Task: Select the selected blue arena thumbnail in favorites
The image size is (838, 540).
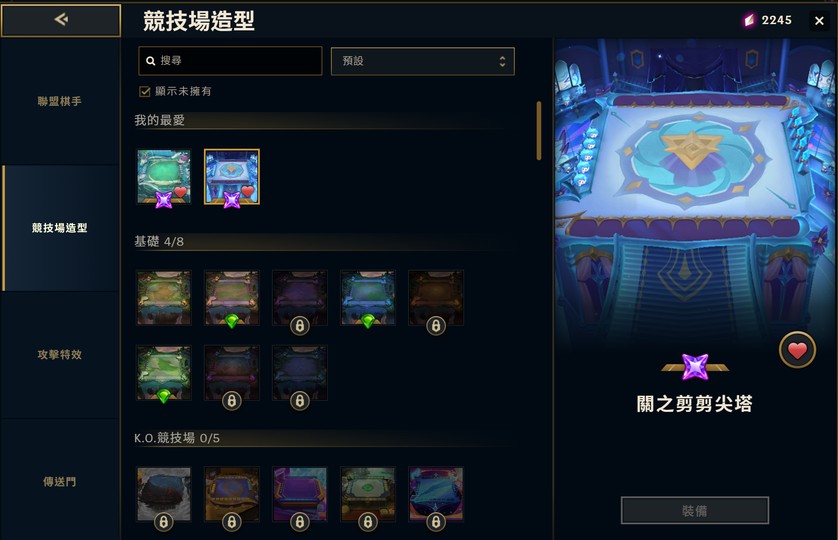Action: coord(232,176)
